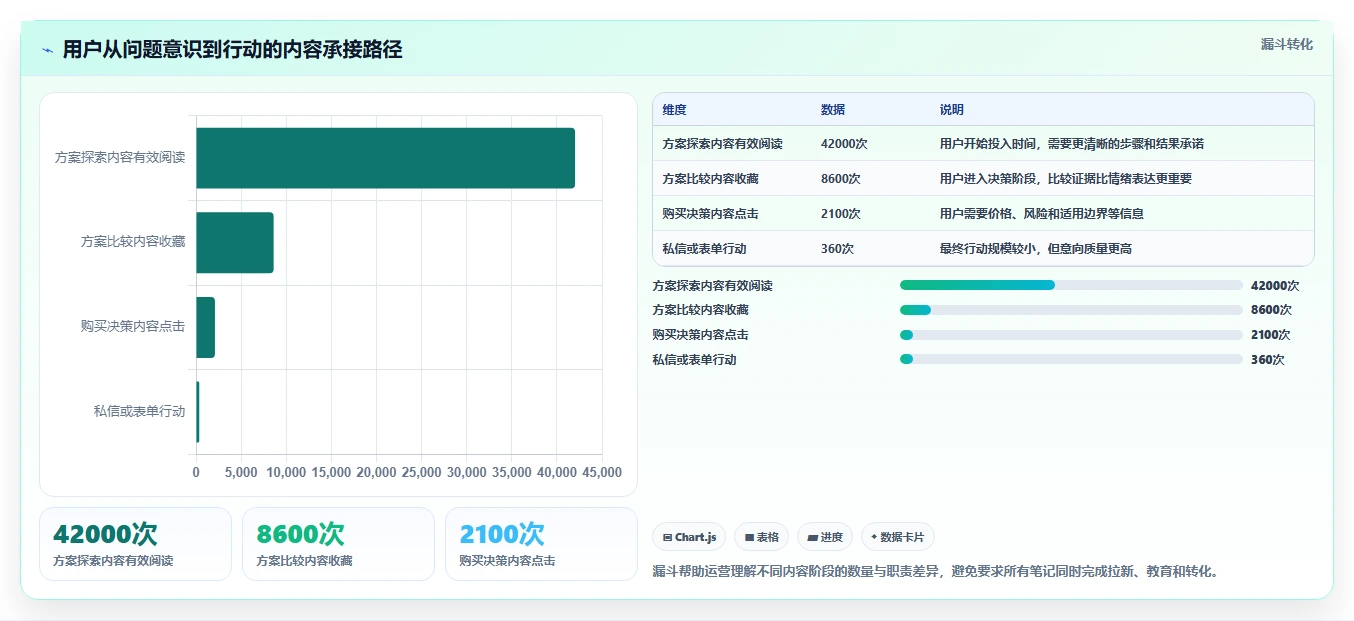Click table data cell 360次
Viewport: 1354px width, 621px height.
[x=837, y=249]
